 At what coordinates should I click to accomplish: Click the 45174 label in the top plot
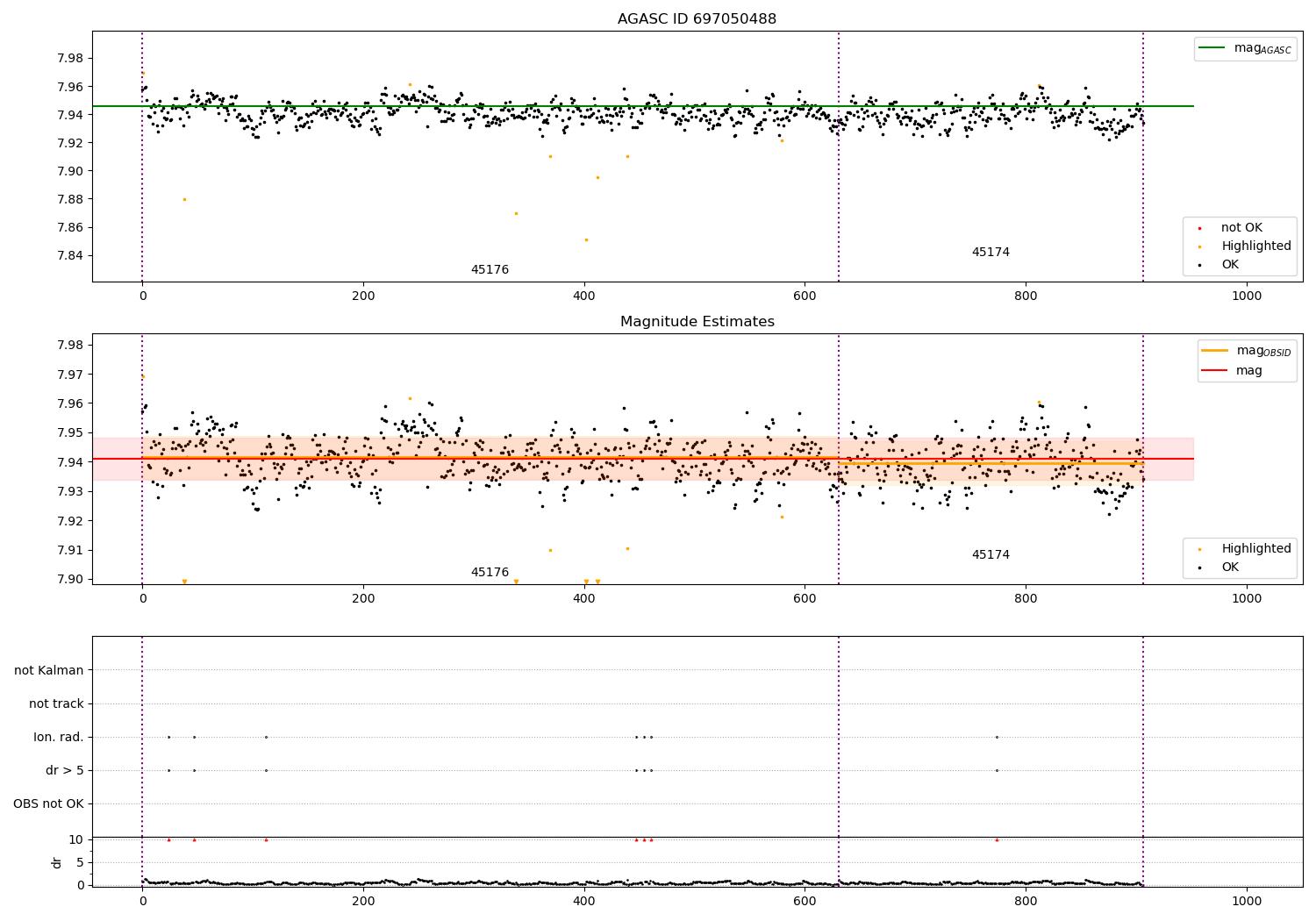991,253
